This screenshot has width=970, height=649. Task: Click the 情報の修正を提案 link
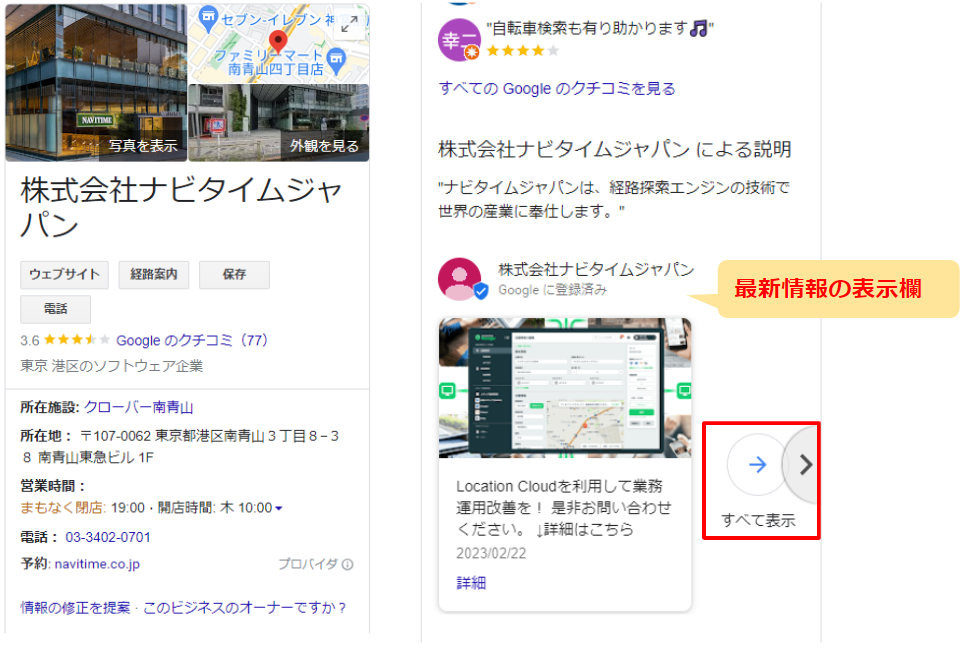pyautogui.click(x=75, y=608)
